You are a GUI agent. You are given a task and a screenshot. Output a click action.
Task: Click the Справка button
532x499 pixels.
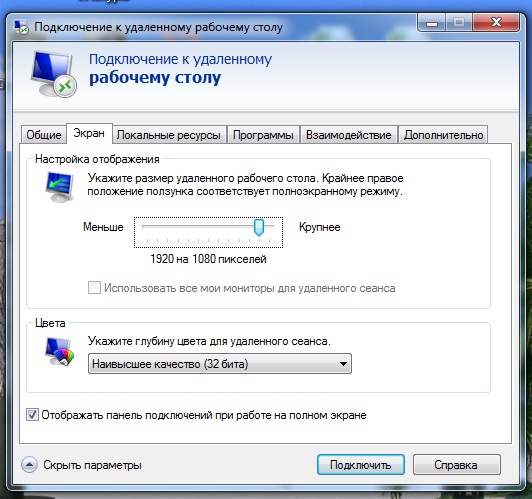(456, 464)
